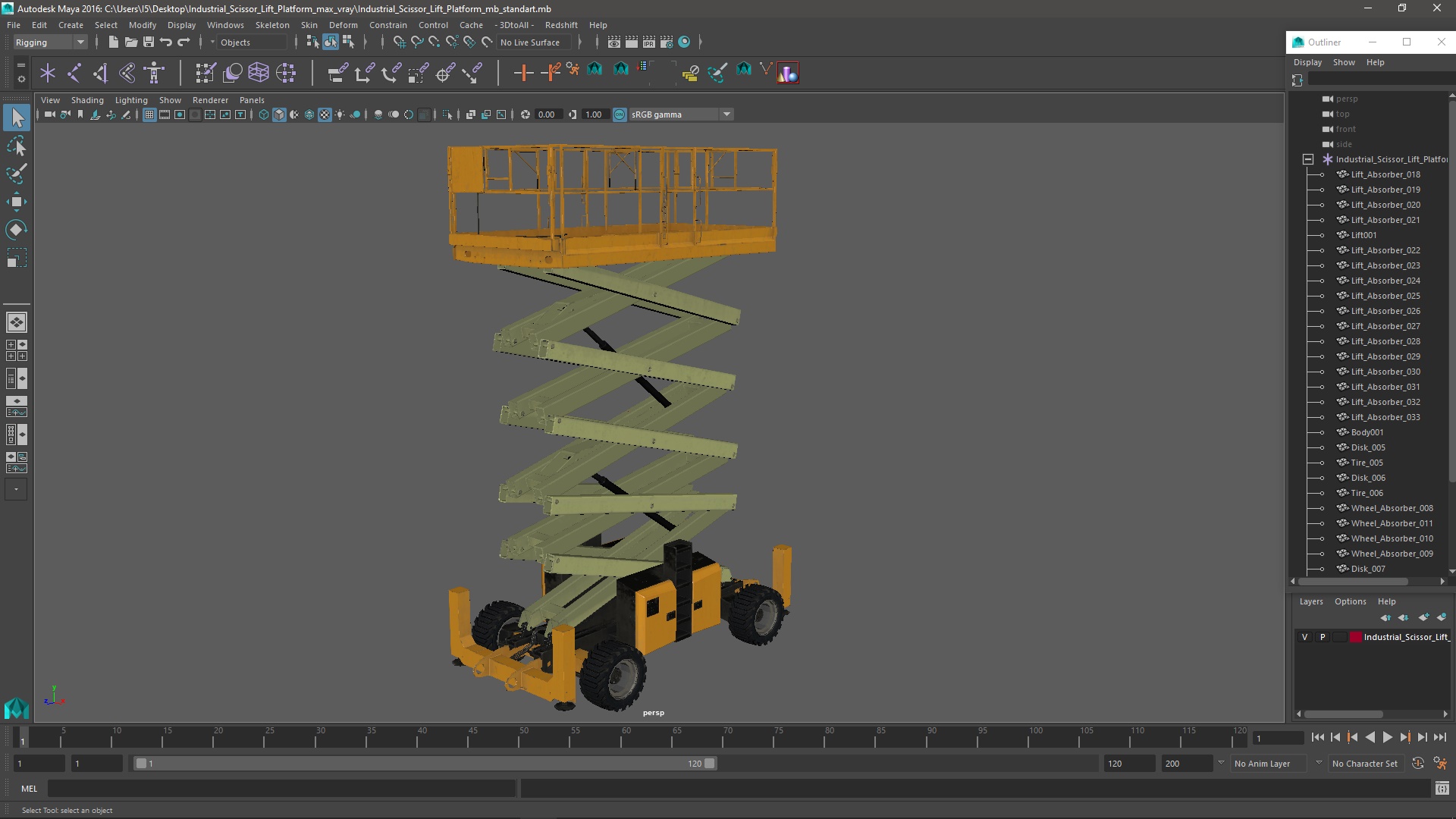Click the current frame input field
1456x819 pixels.
[1279, 738]
